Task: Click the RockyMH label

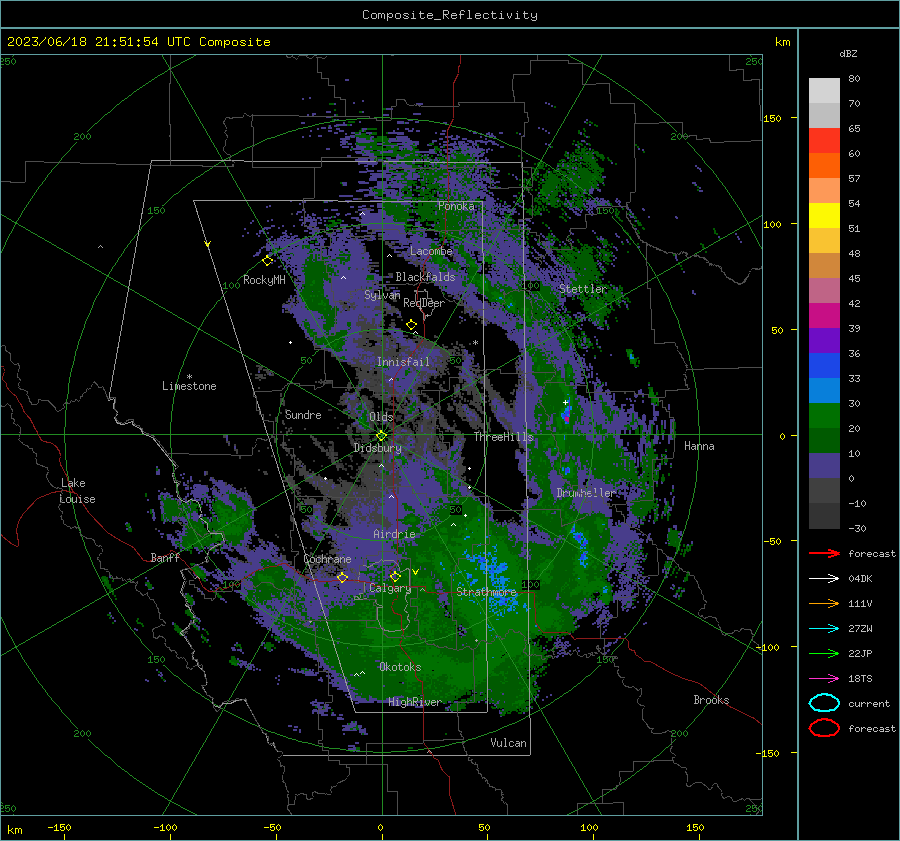Action: click(264, 280)
